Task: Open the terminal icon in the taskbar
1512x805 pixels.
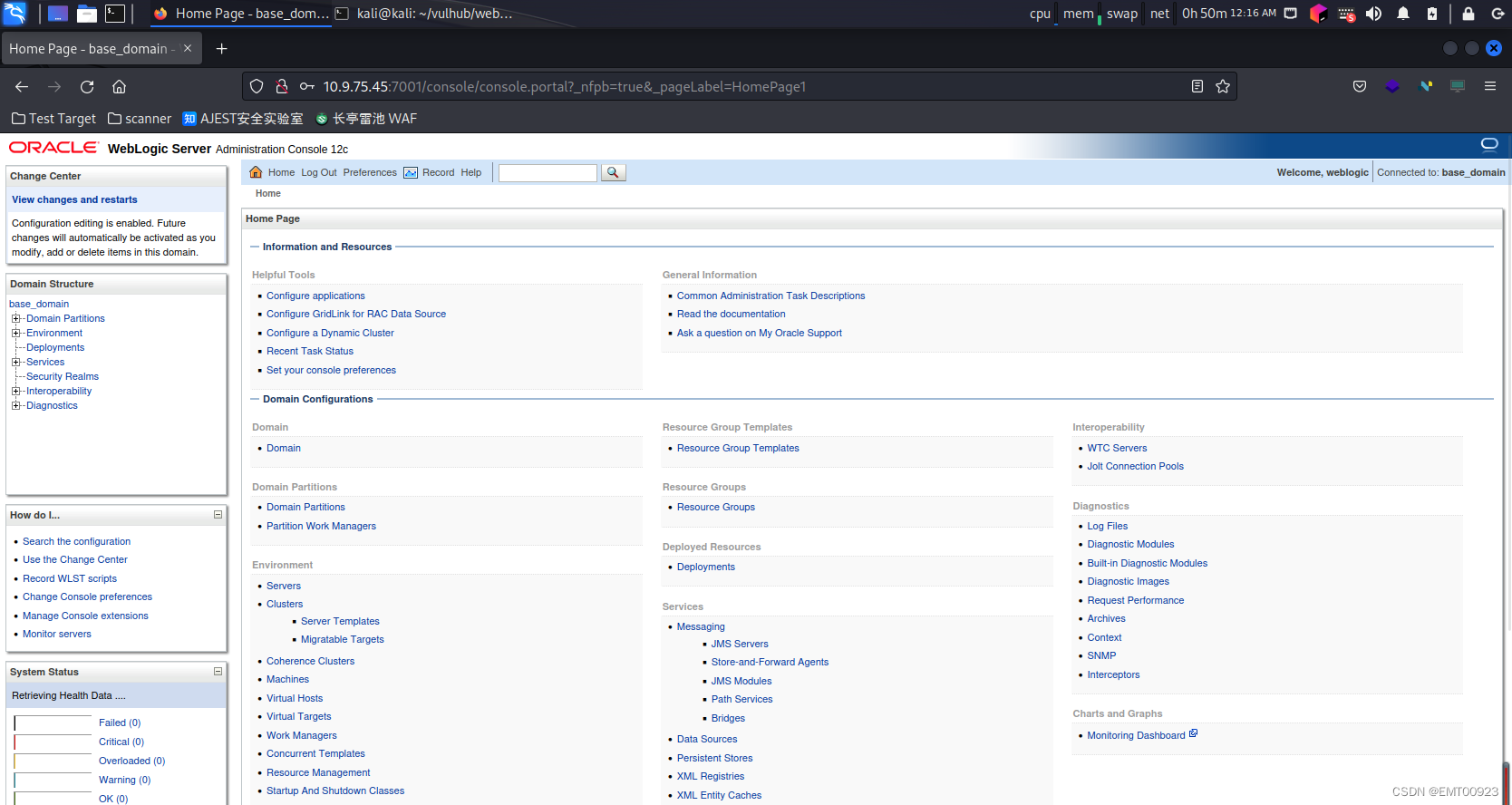Action: point(115,13)
